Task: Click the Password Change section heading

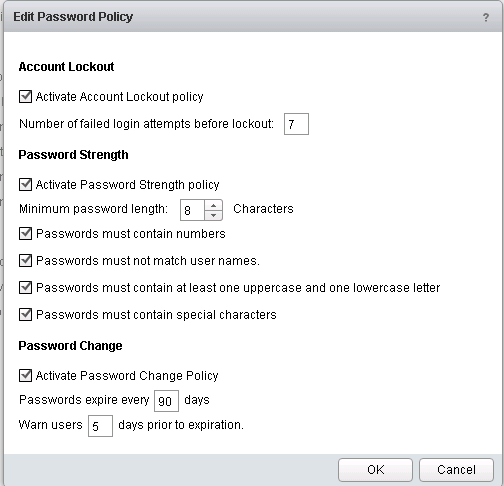Action: (x=70, y=346)
